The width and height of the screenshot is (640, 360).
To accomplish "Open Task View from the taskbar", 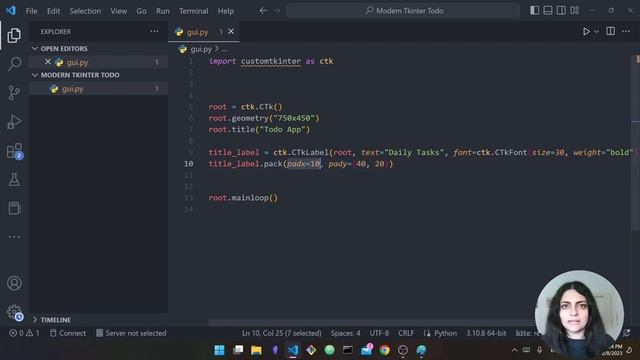I will coord(238,350).
